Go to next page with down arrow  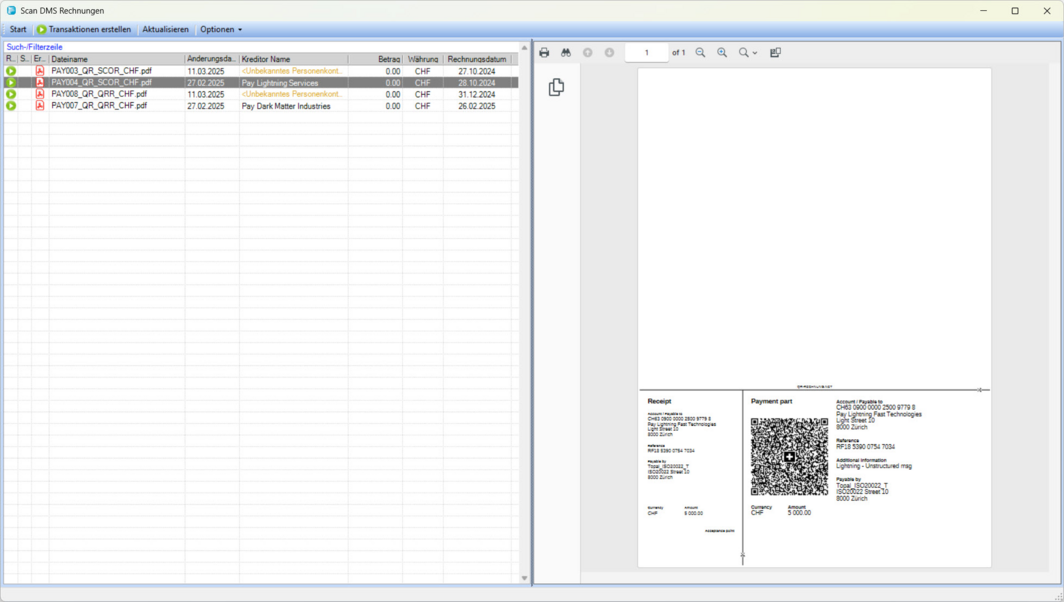click(609, 53)
